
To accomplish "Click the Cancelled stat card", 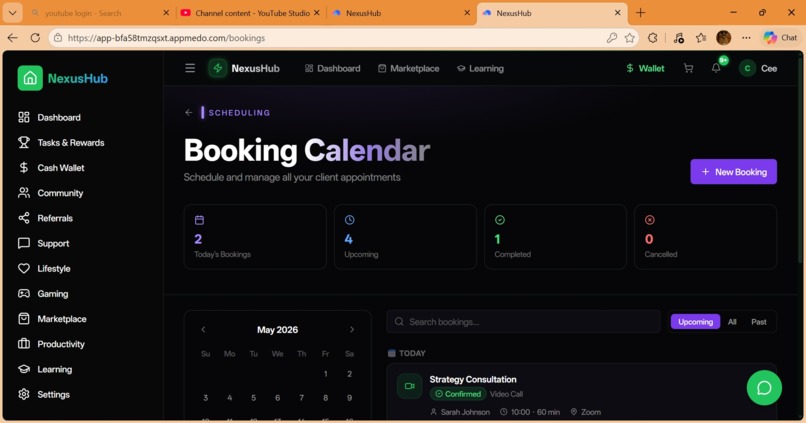I will pyautogui.click(x=705, y=237).
